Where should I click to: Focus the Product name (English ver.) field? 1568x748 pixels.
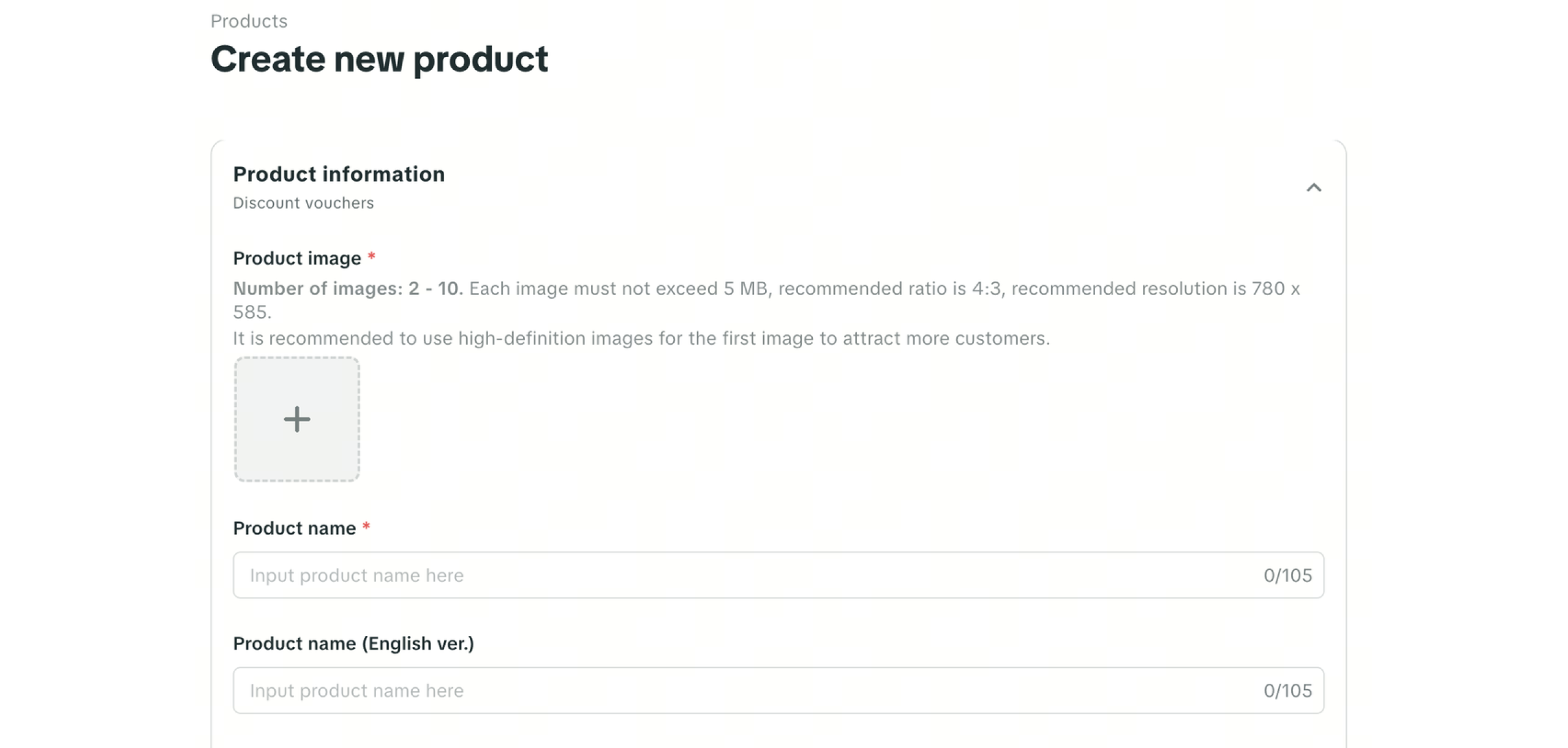735,690
